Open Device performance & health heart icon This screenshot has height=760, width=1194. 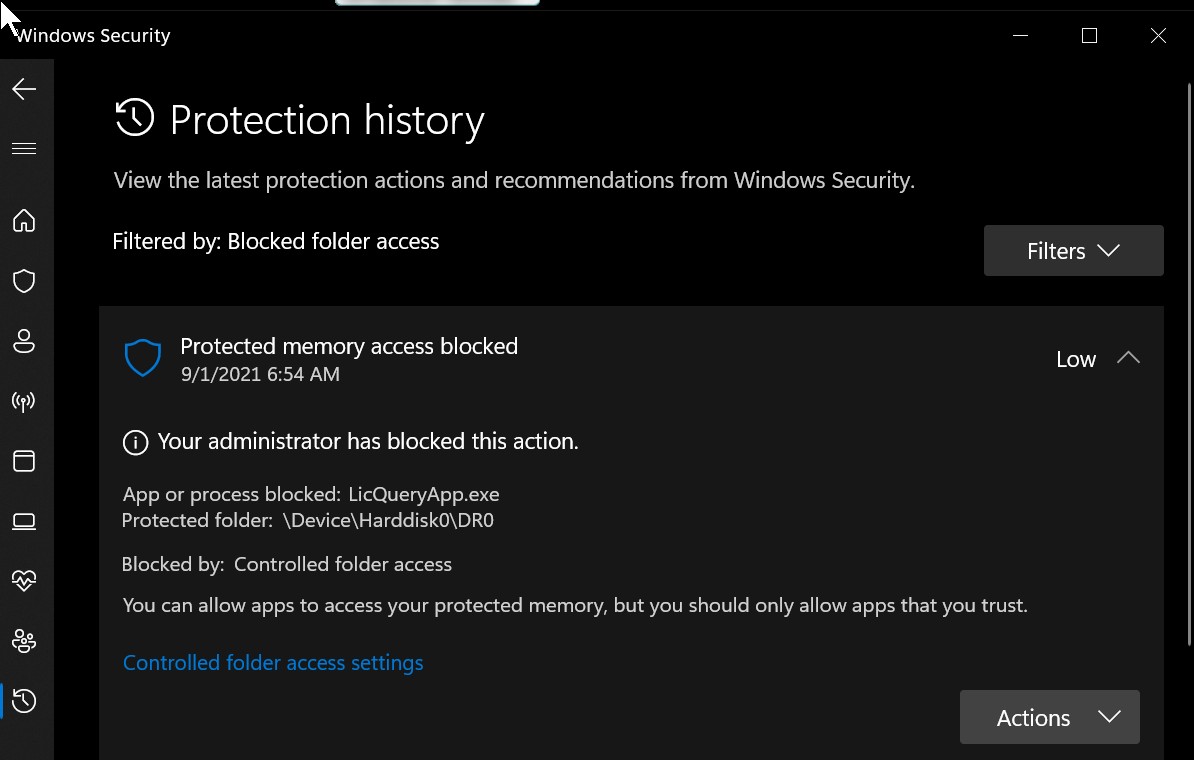[24, 581]
